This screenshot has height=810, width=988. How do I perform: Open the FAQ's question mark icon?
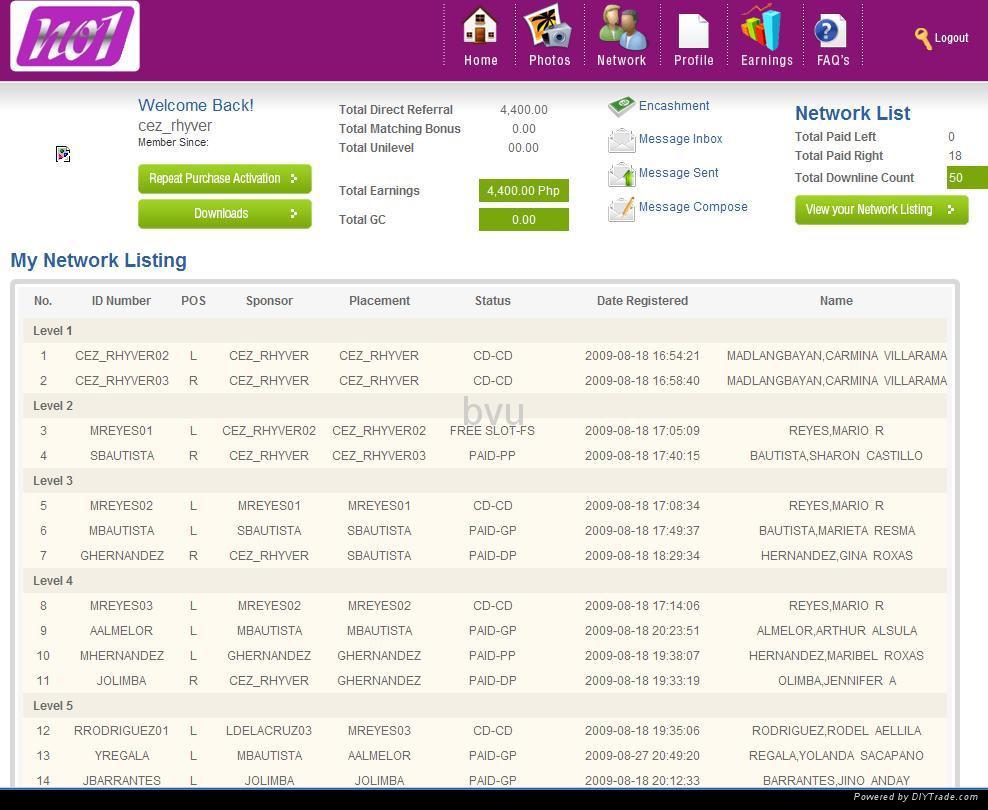830,31
